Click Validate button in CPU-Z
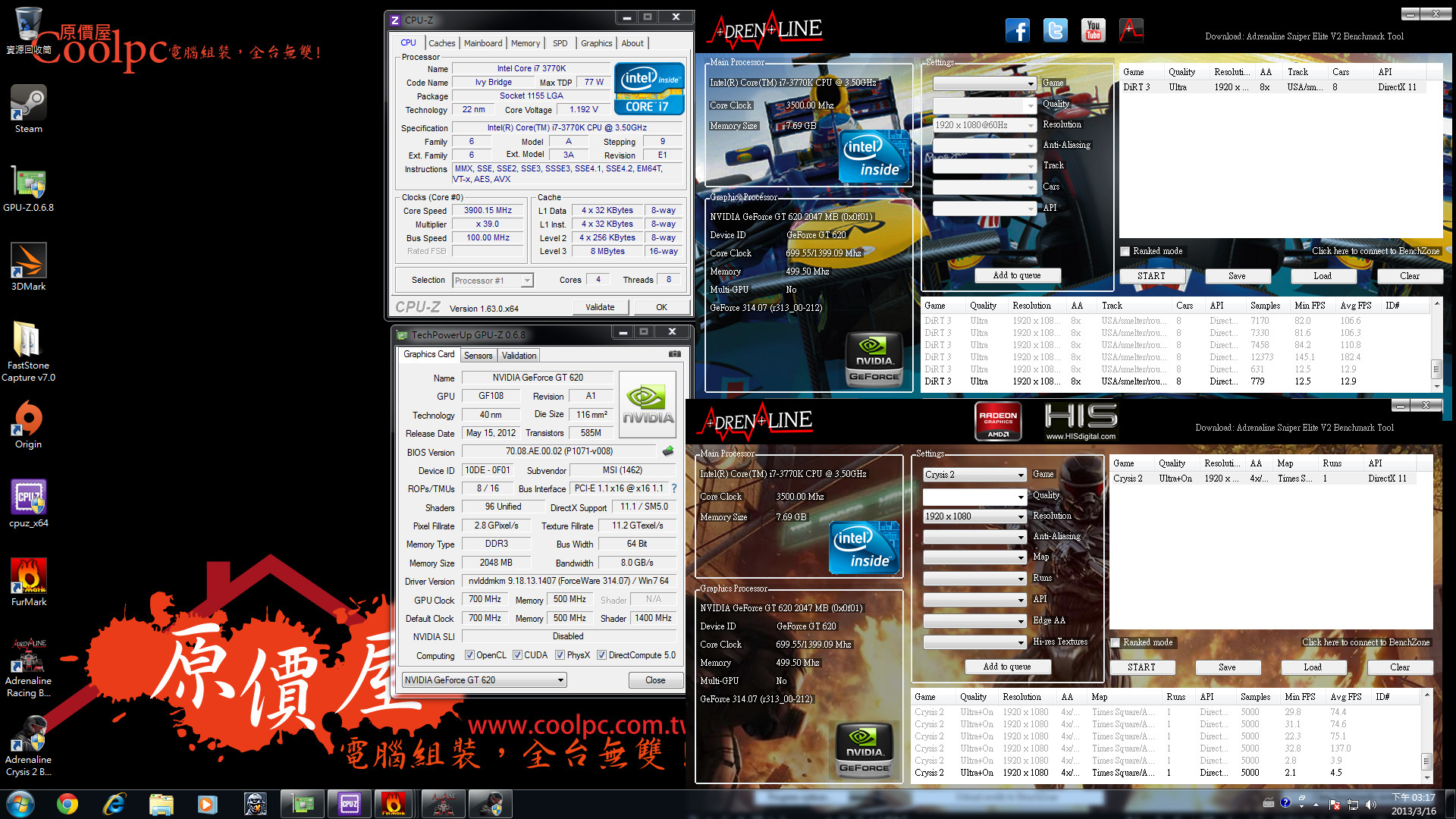Image resolution: width=1456 pixels, height=819 pixels. click(600, 307)
